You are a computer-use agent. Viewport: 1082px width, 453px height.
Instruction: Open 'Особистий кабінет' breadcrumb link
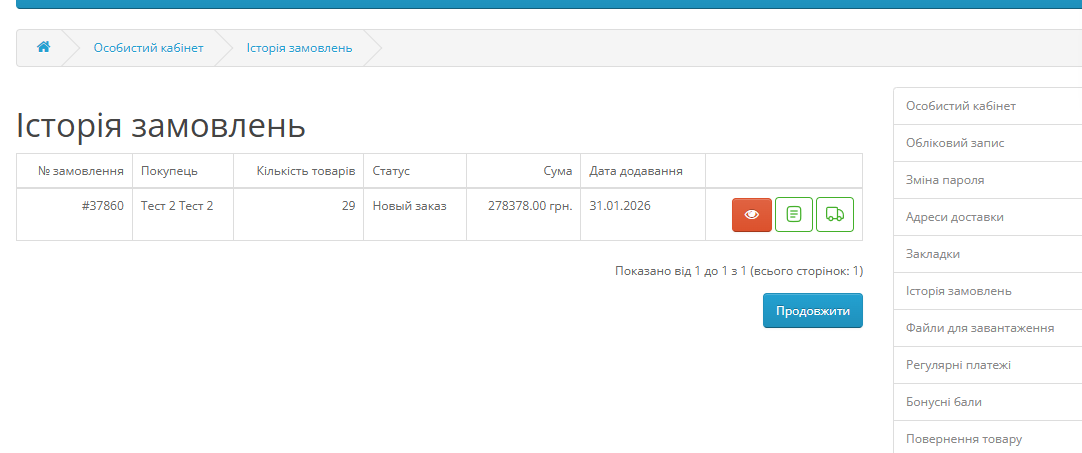pyautogui.click(x=148, y=48)
